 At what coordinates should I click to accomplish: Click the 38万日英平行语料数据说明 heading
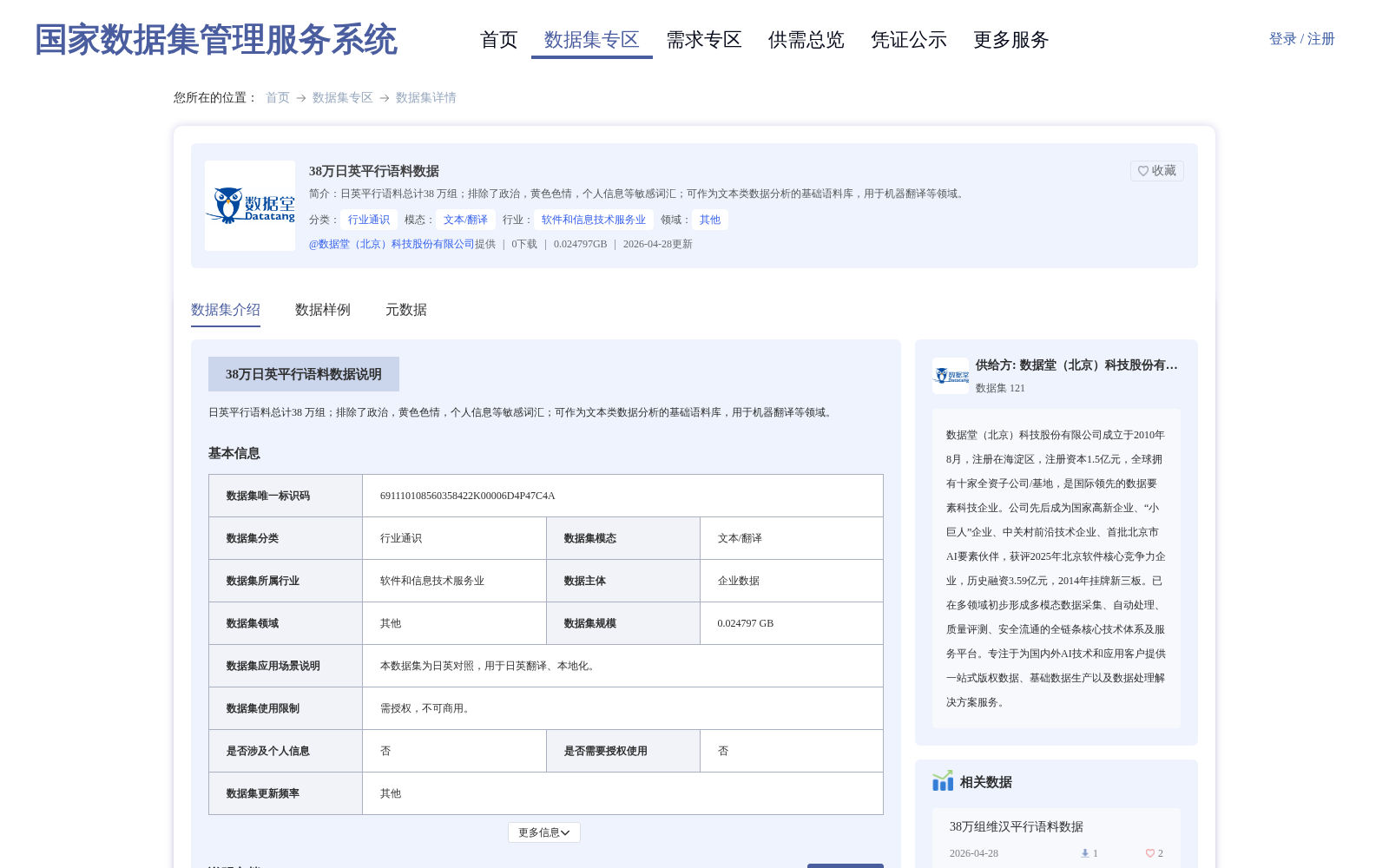tap(304, 374)
